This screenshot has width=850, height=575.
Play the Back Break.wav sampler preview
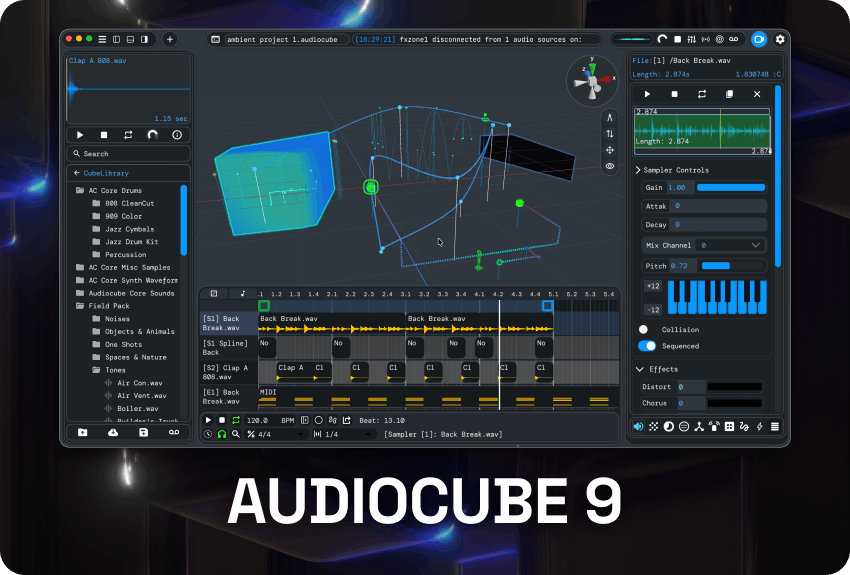647,94
